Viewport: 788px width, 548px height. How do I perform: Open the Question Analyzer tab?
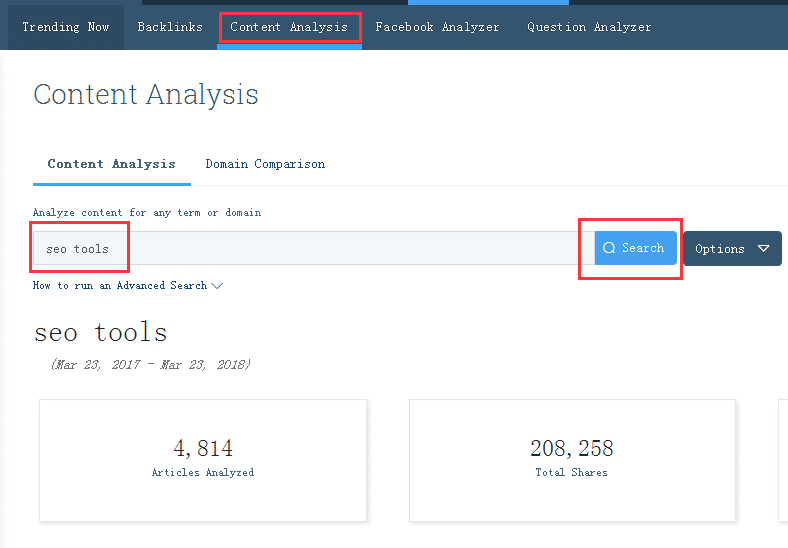(589, 27)
